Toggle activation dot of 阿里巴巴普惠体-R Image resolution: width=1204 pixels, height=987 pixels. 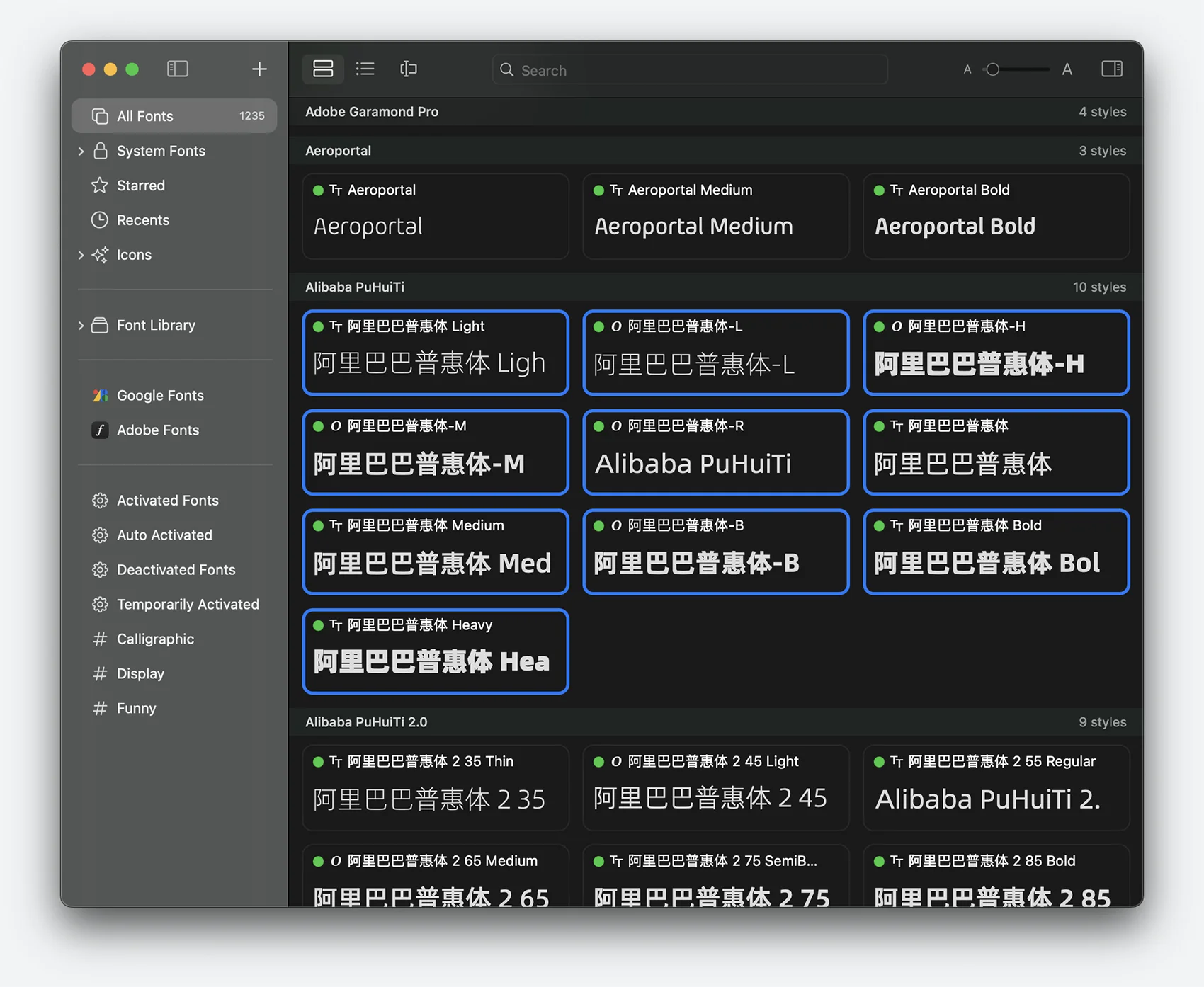(x=598, y=426)
